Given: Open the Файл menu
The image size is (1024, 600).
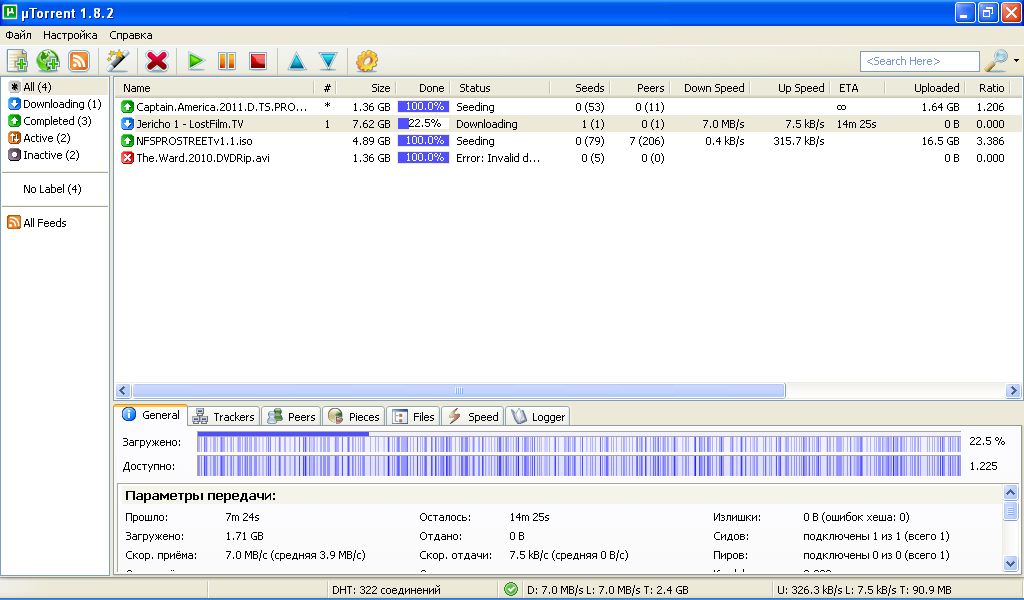Looking at the screenshot, I should pyautogui.click(x=18, y=35).
